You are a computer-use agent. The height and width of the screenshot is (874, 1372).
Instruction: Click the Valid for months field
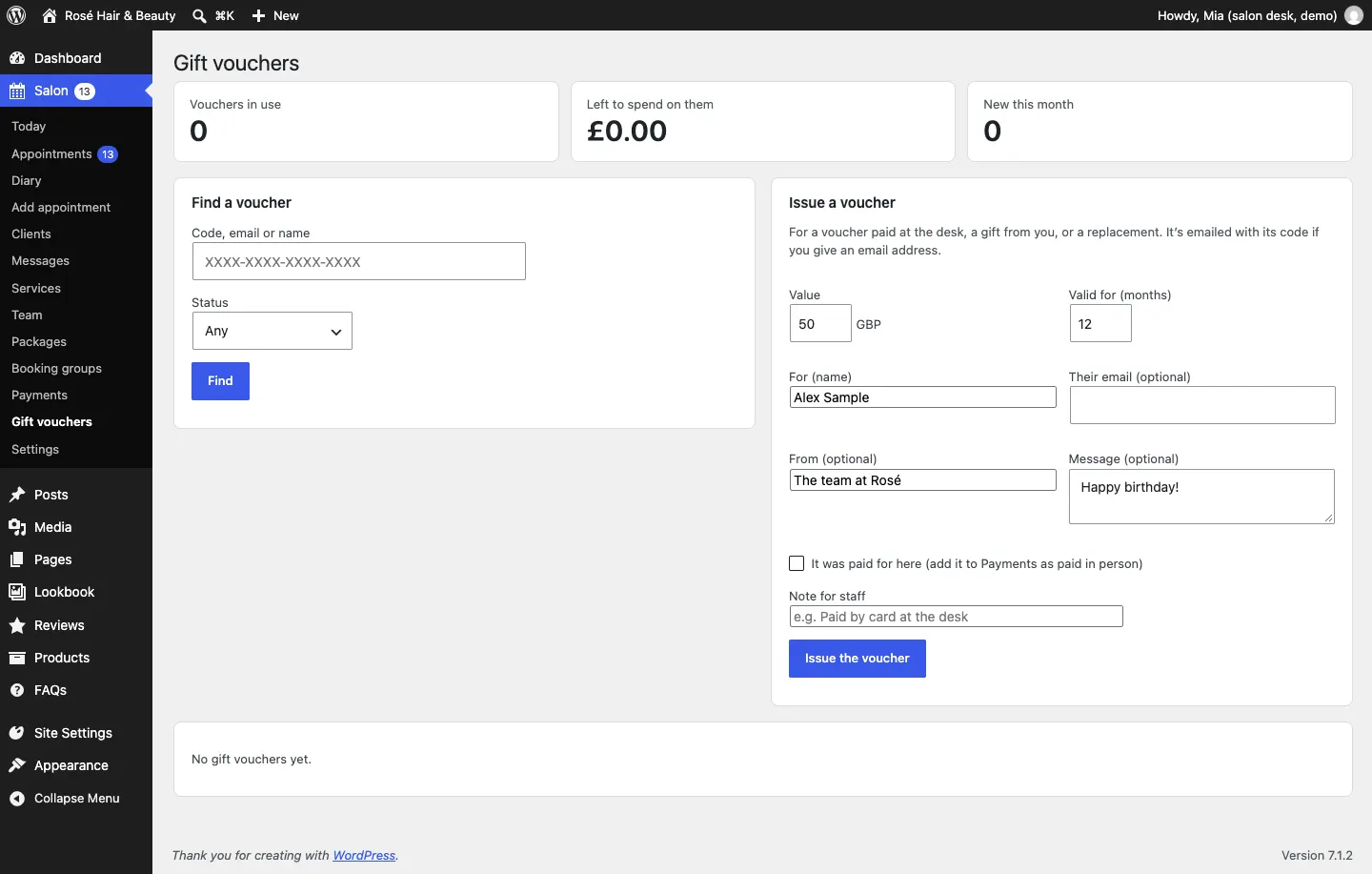tap(1100, 323)
